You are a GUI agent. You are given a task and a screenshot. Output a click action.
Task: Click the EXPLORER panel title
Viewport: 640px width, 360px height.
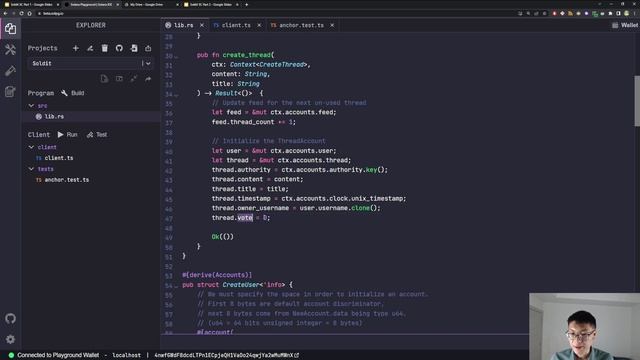tap(91, 25)
